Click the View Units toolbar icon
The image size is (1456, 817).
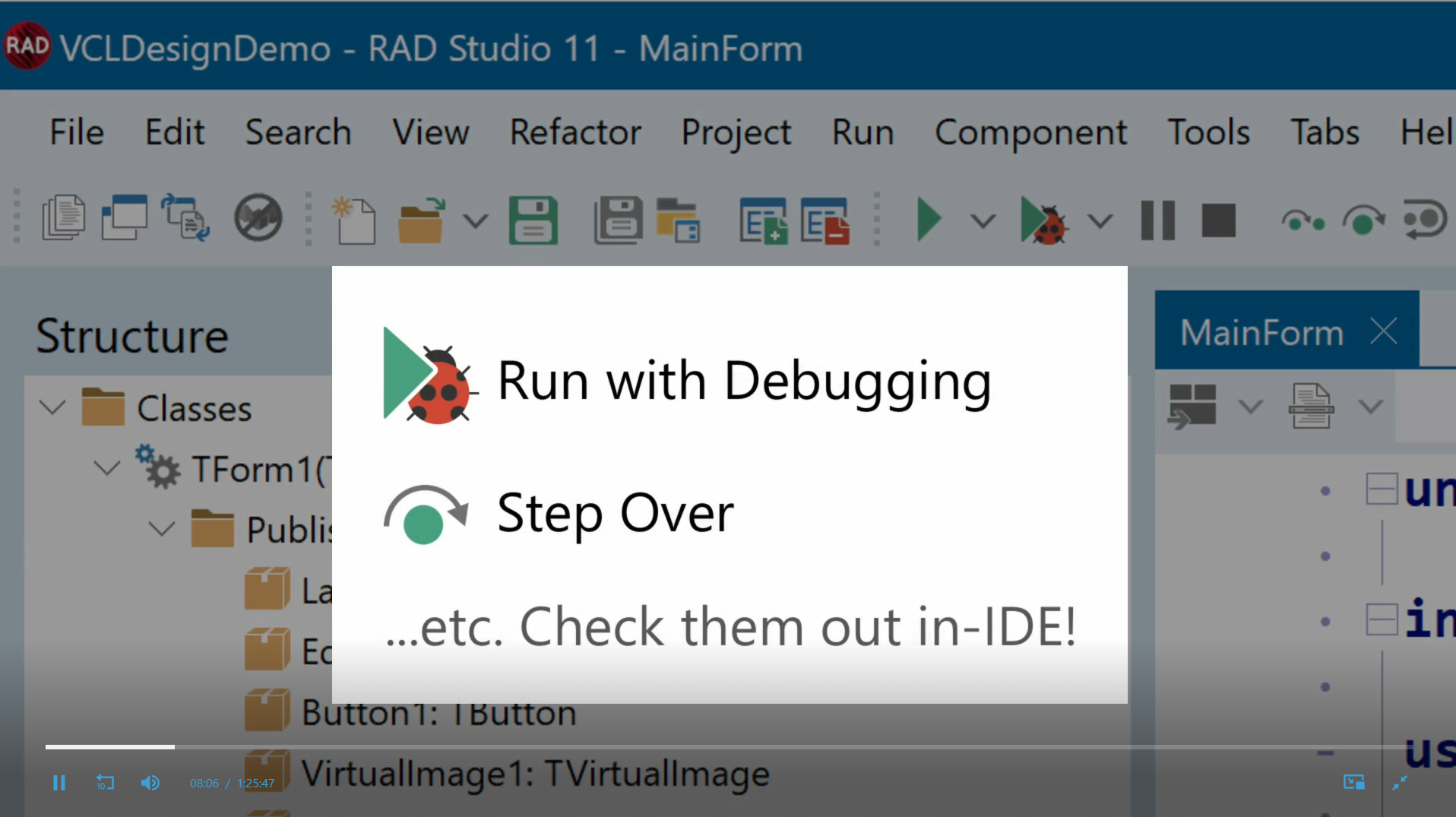pyautogui.click(x=64, y=219)
